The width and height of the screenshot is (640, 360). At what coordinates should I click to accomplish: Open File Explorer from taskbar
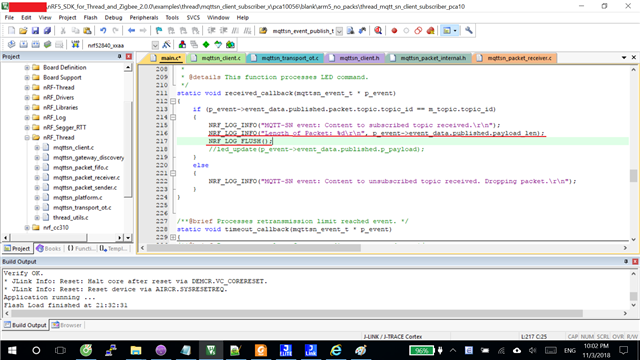(x=136, y=350)
